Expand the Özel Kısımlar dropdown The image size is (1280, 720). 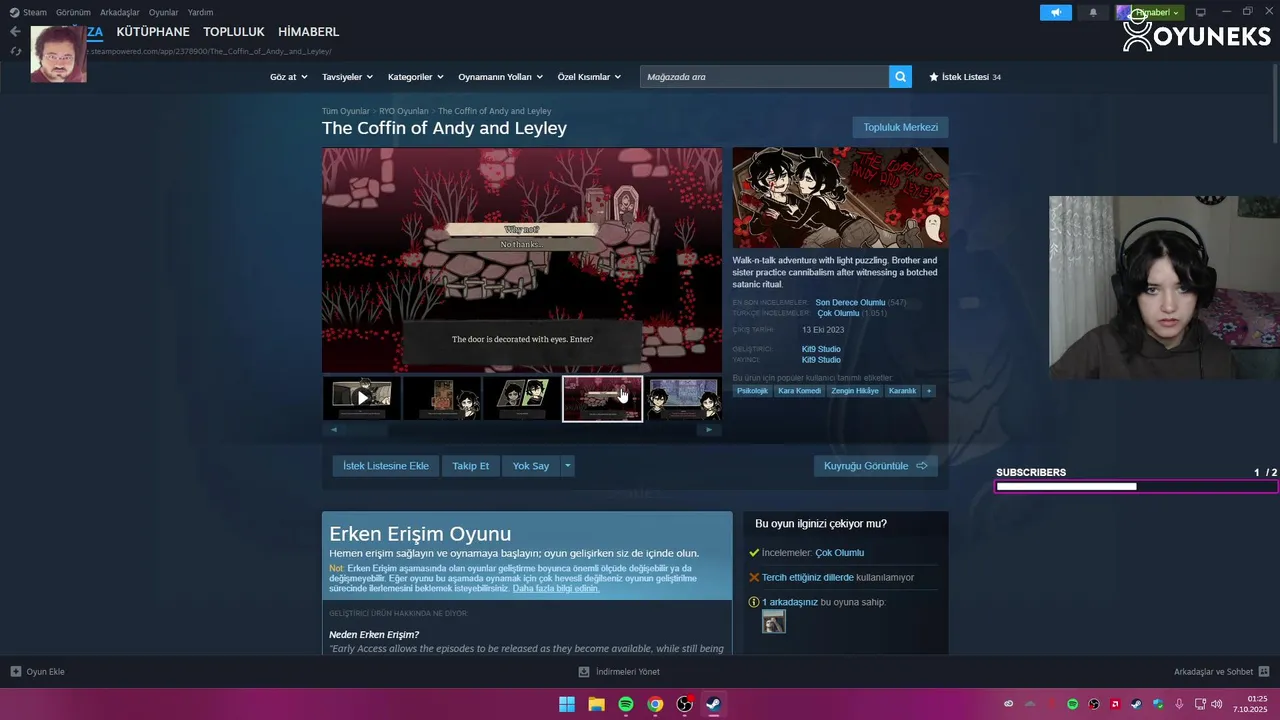coord(589,77)
